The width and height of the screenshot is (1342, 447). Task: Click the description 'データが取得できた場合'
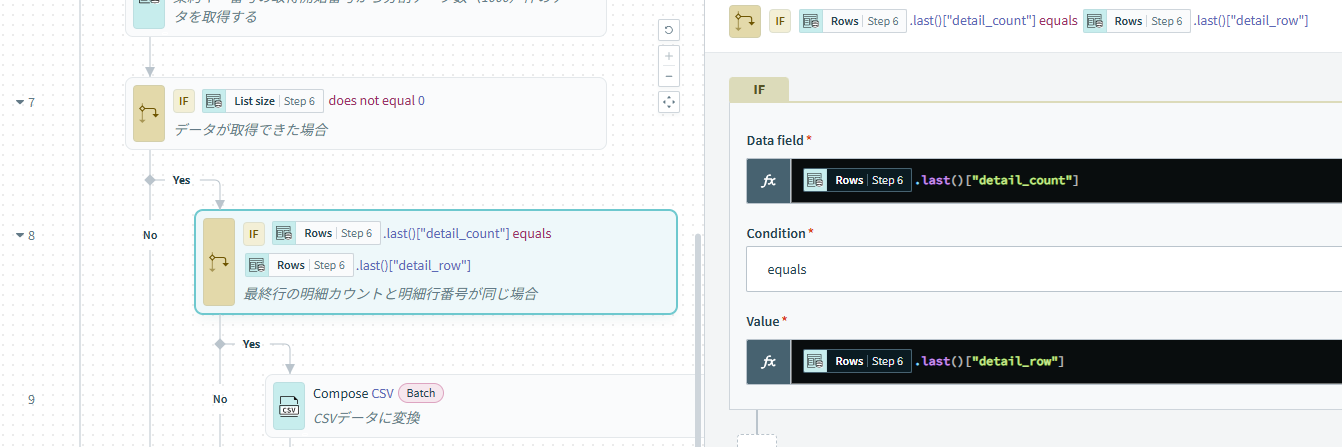pos(251,130)
